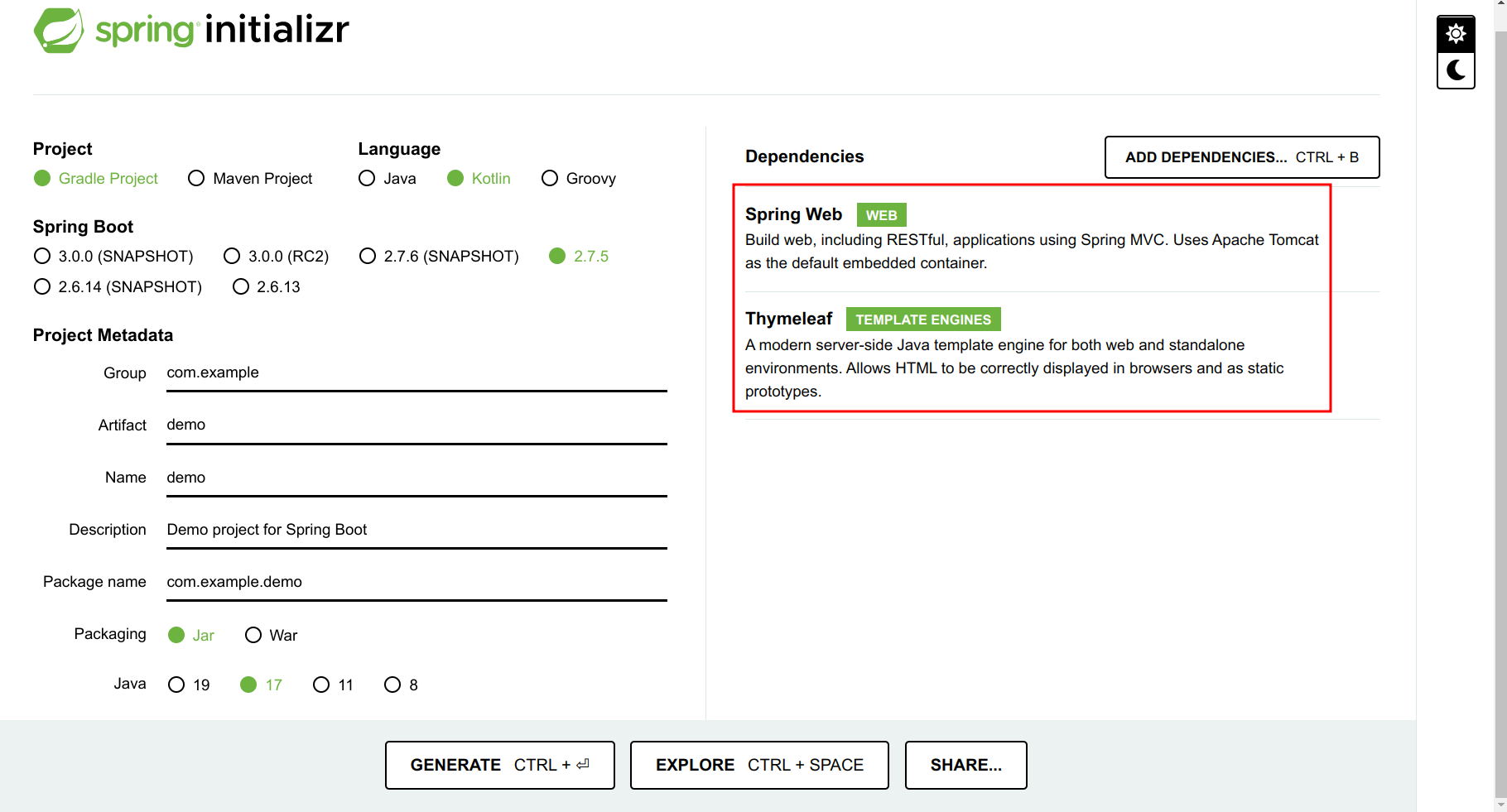This screenshot has height=812, width=1507.
Task: Click the Share button
Action: point(965,765)
